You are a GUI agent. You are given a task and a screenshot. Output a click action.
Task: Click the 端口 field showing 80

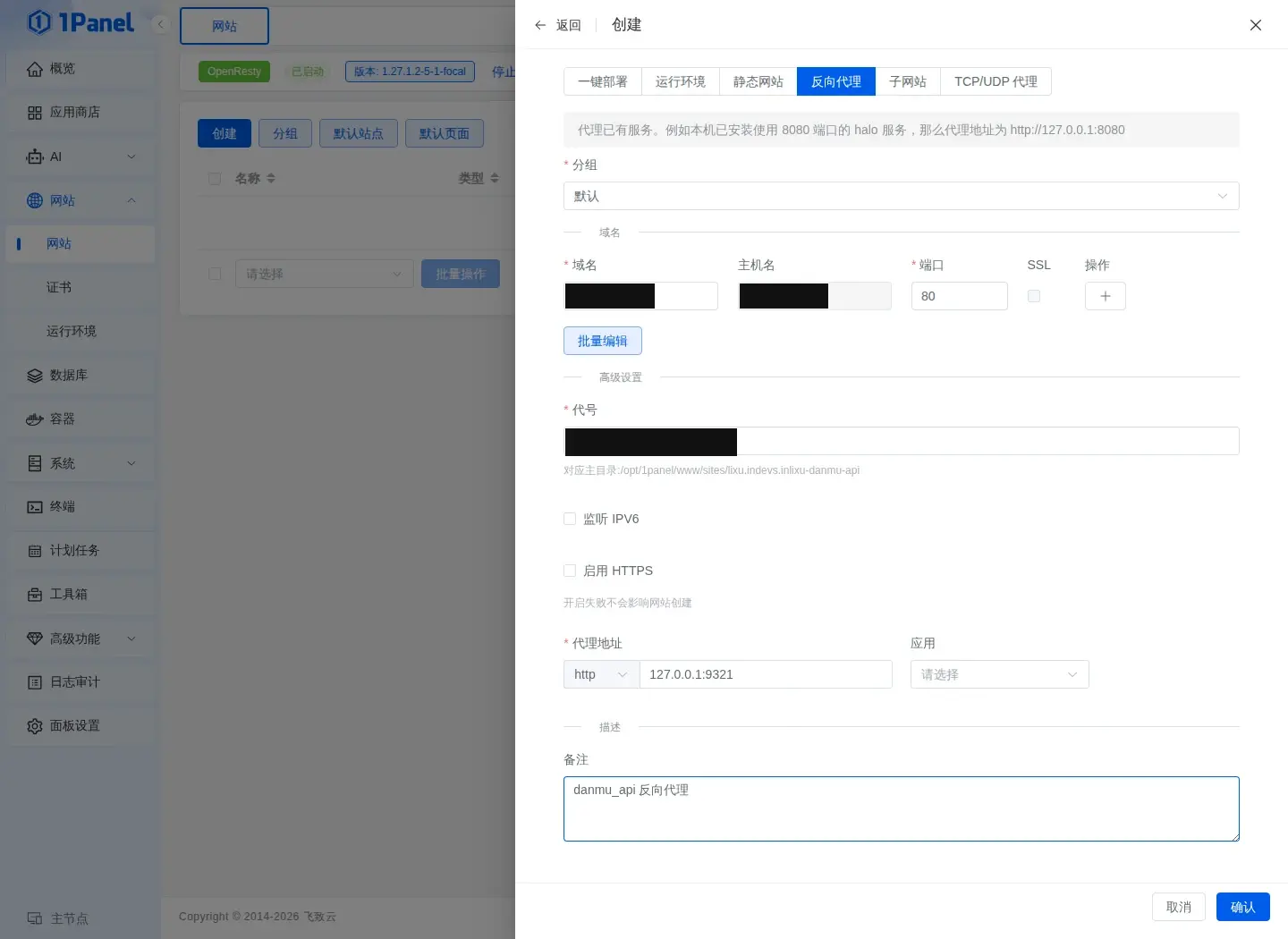[x=960, y=296]
